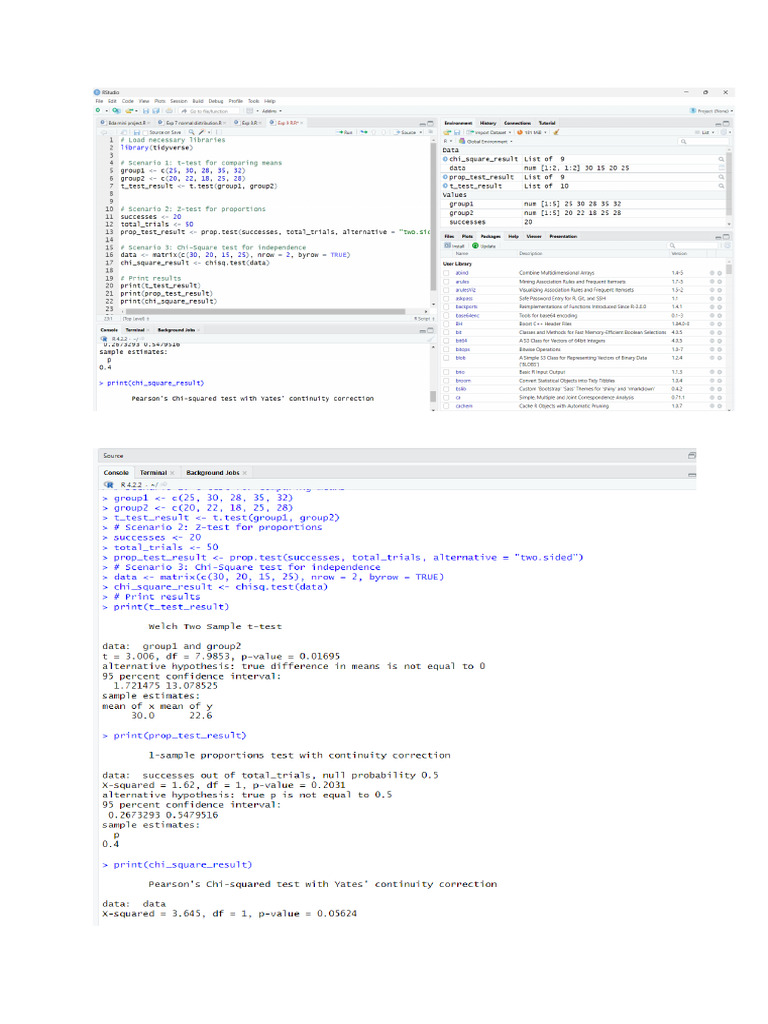The width and height of the screenshot is (768, 1024).
Task: Click the save workspace icon in Environment
Action: [x=456, y=132]
